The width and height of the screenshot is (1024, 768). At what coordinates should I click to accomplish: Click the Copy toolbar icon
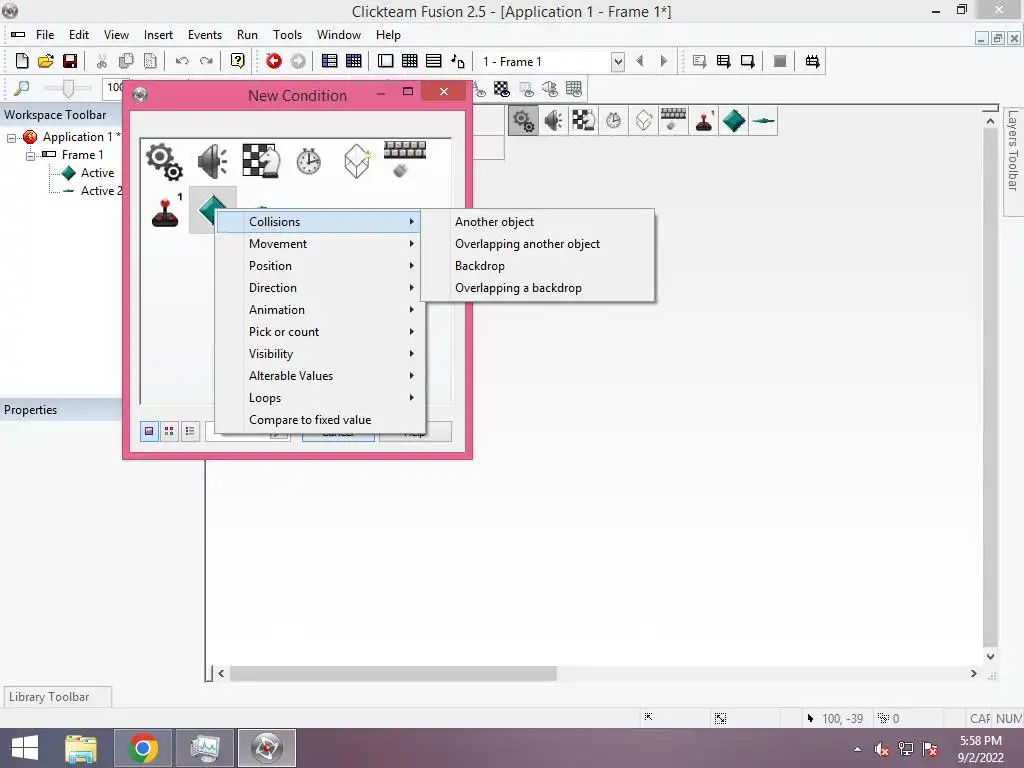pyautogui.click(x=126, y=61)
